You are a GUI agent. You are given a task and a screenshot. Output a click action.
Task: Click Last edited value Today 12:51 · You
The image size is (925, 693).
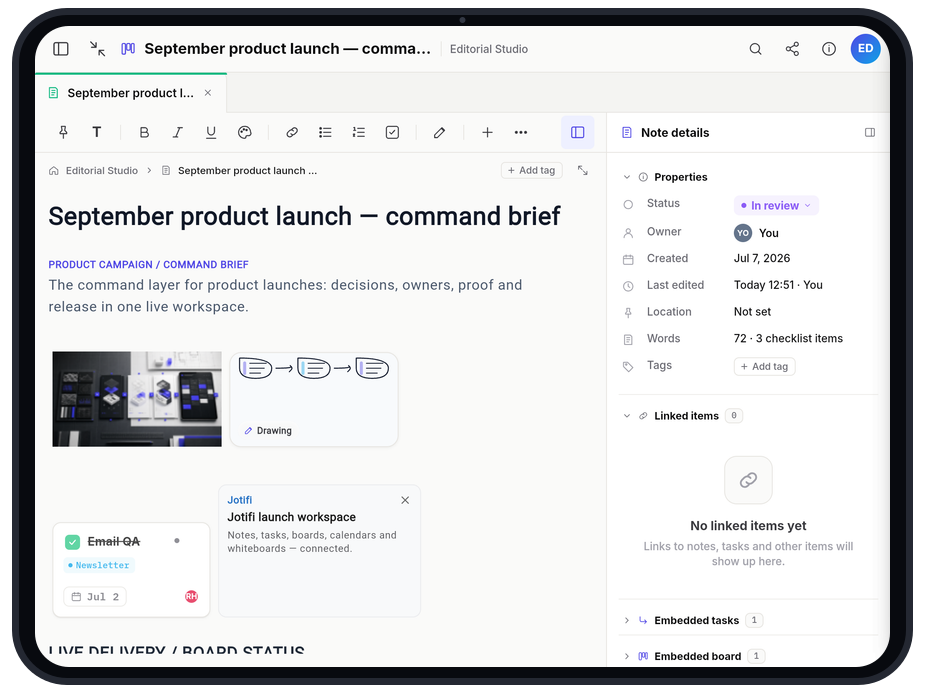click(778, 285)
